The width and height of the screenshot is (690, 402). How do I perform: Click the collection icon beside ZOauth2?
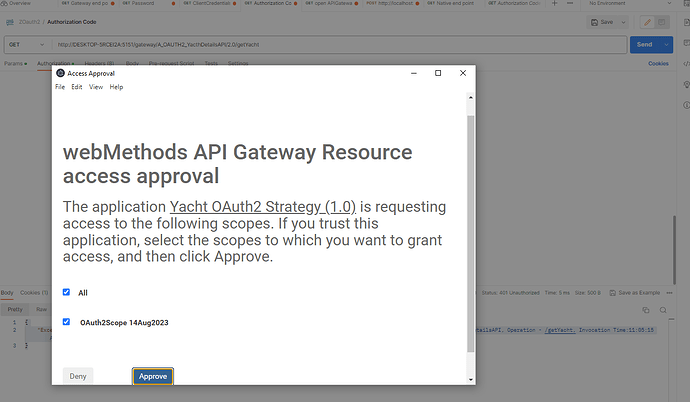10,22
